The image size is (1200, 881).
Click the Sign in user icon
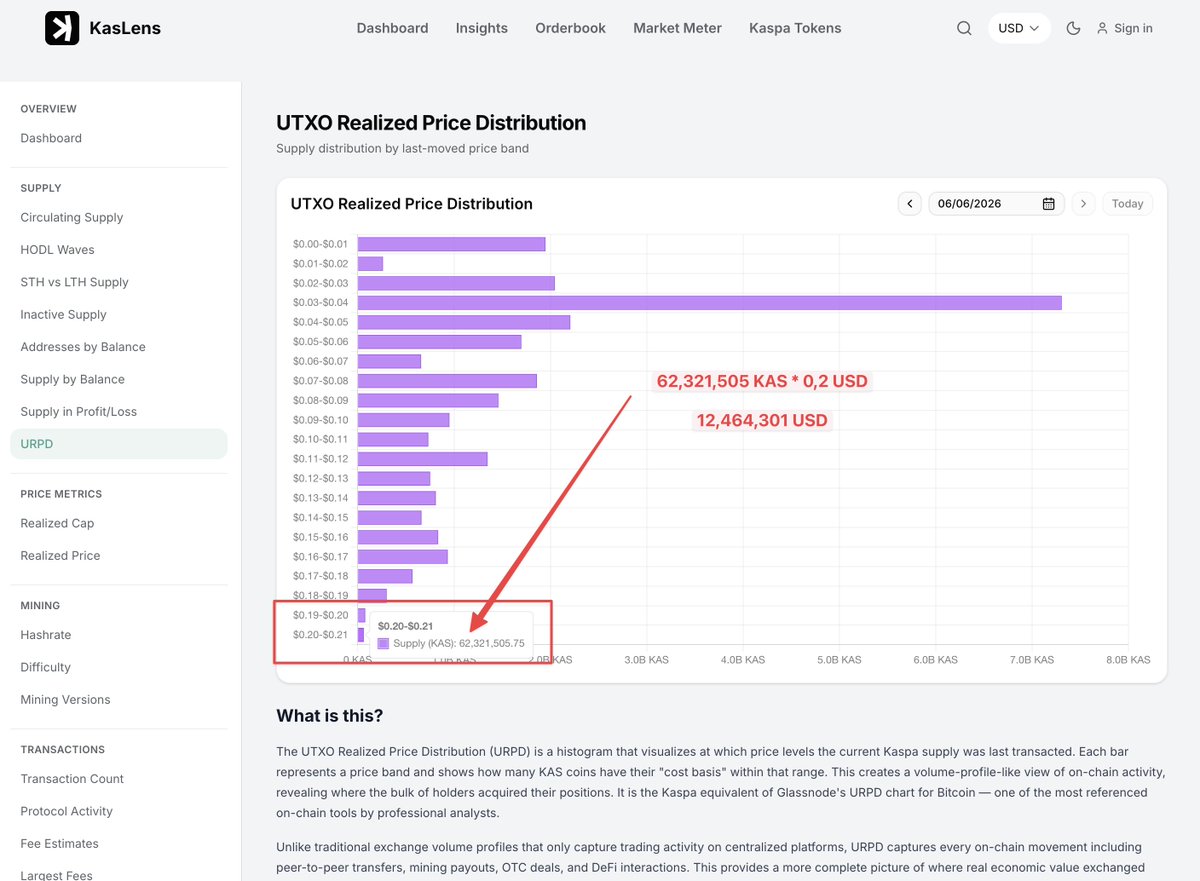click(x=1102, y=28)
